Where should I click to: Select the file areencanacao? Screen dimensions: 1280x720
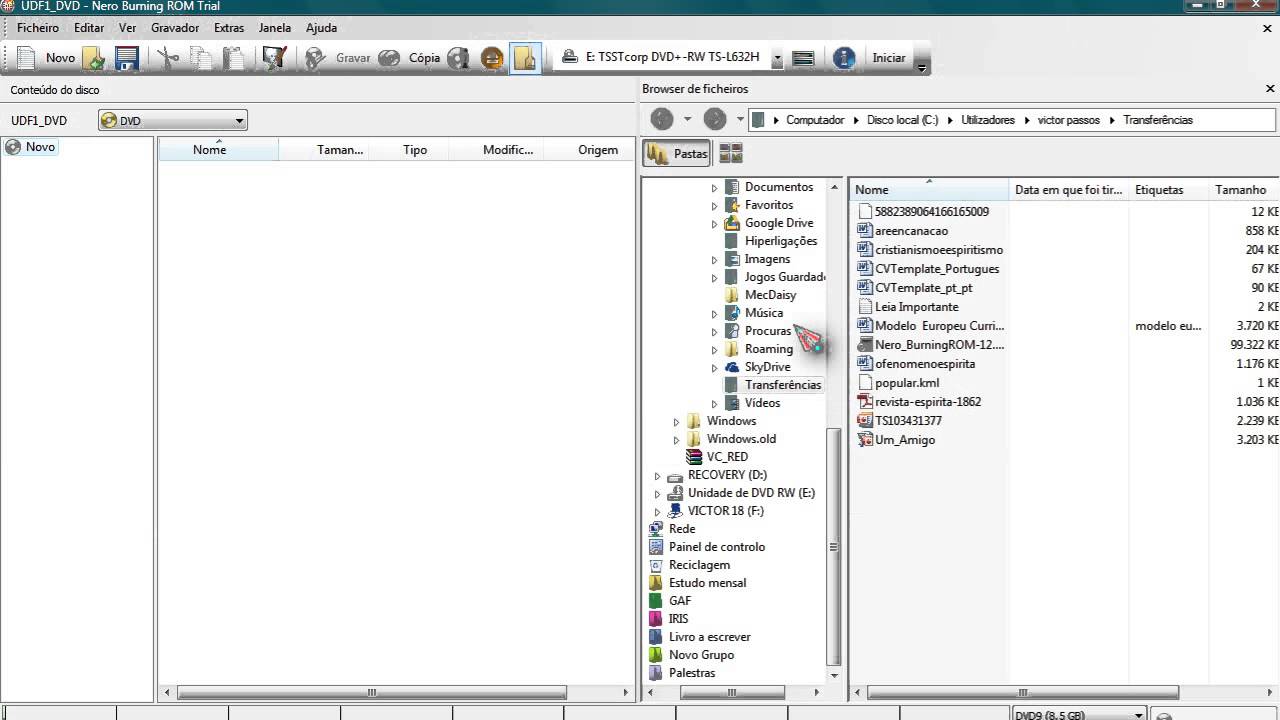911,231
